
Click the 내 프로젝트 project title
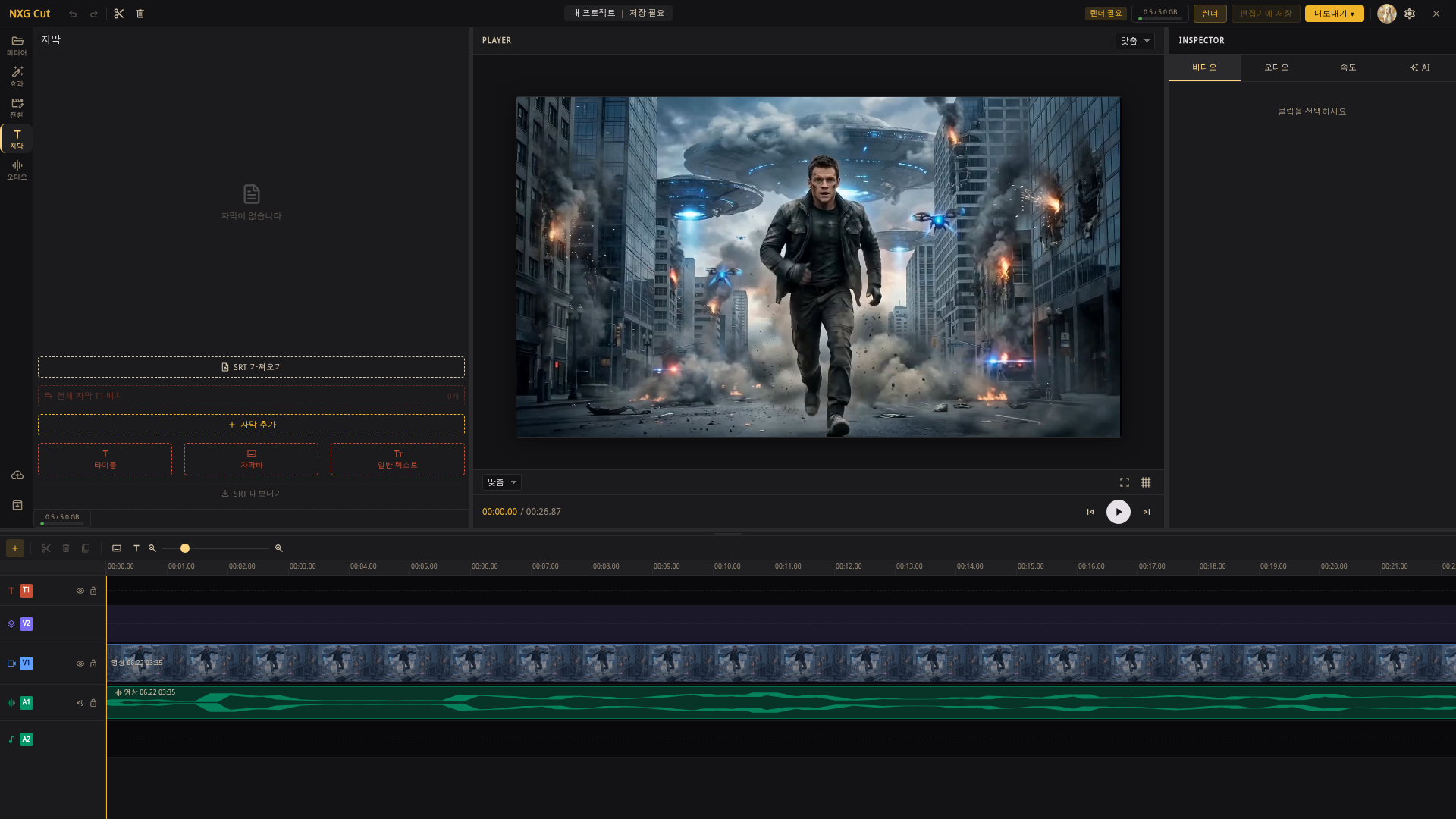coord(594,14)
